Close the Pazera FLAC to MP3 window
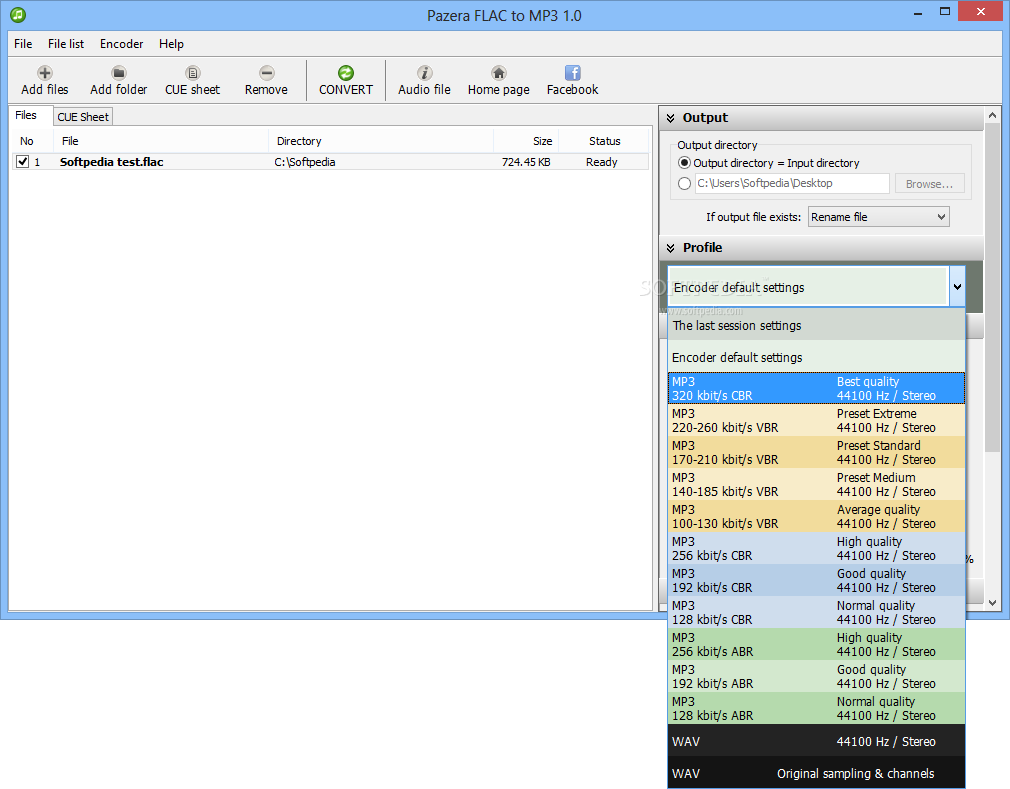The image size is (1010, 789). point(981,12)
